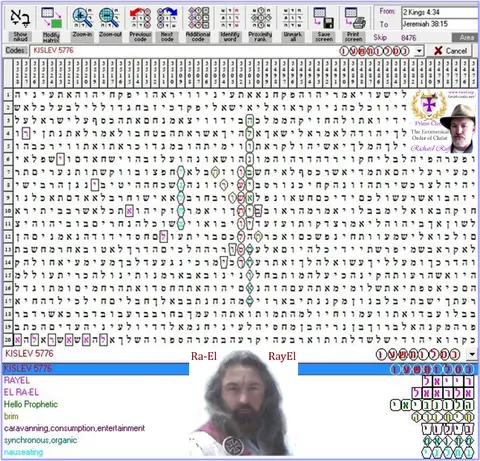Click row number 10 header
The height and width of the screenshot is (461, 480).
[x=8, y=211]
